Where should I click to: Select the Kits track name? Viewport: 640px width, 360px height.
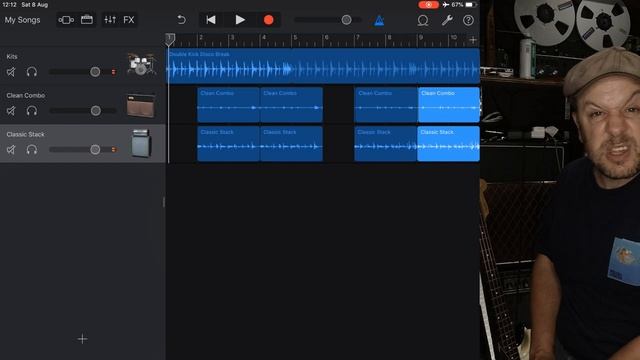click(12, 56)
